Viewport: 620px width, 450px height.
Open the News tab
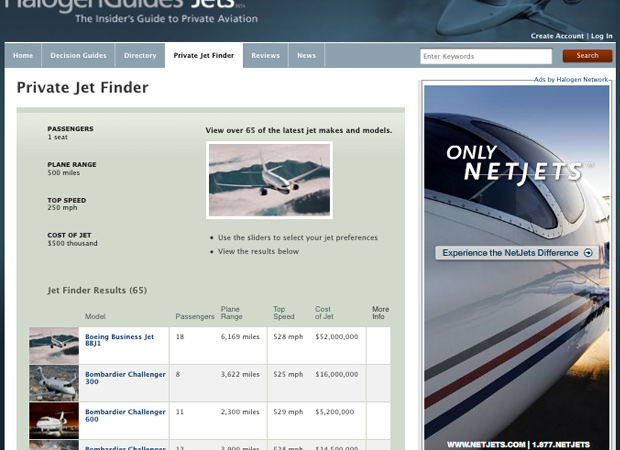pyautogui.click(x=306, y=55)
